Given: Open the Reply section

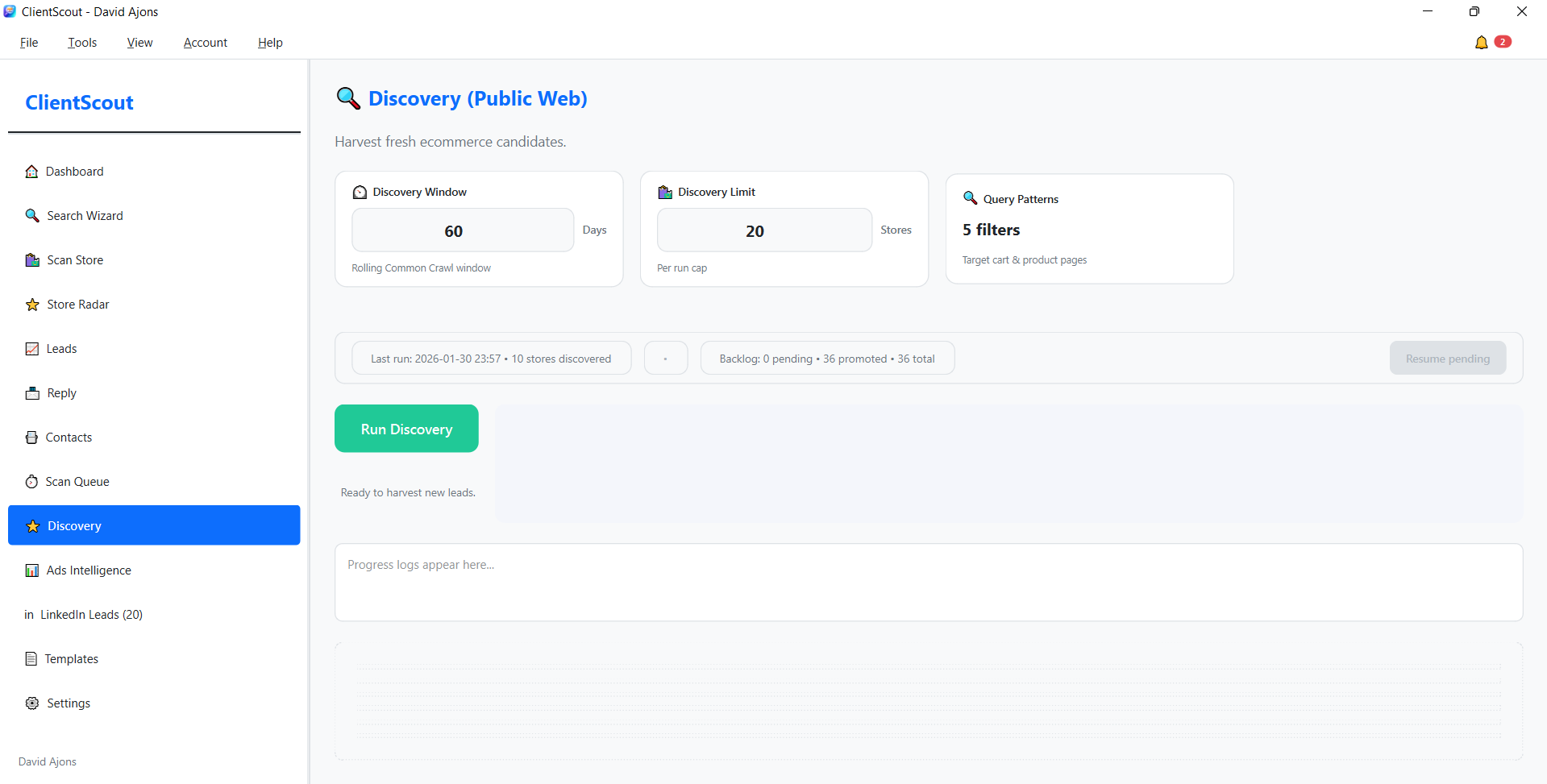Looking at the screenshot, I should coord(154,393).
